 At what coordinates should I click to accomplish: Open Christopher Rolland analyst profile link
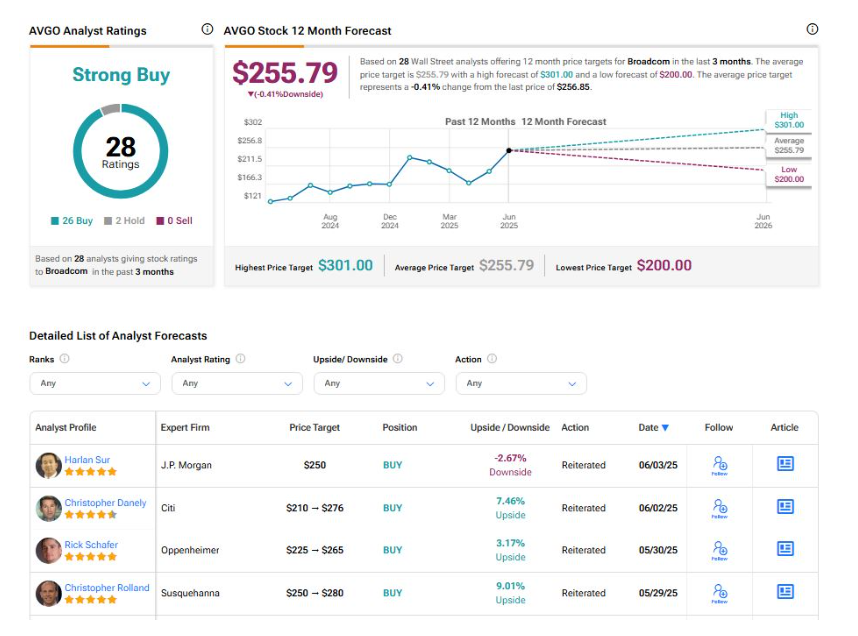pos(107,587)
